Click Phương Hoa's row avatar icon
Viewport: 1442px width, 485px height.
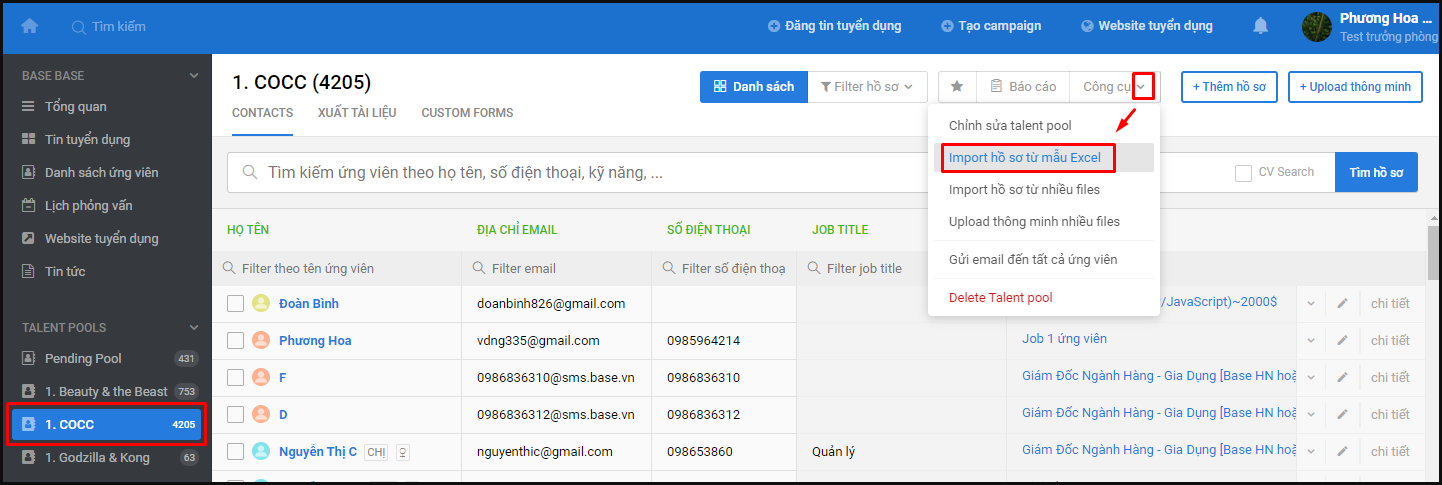click(x=261, y=340)
